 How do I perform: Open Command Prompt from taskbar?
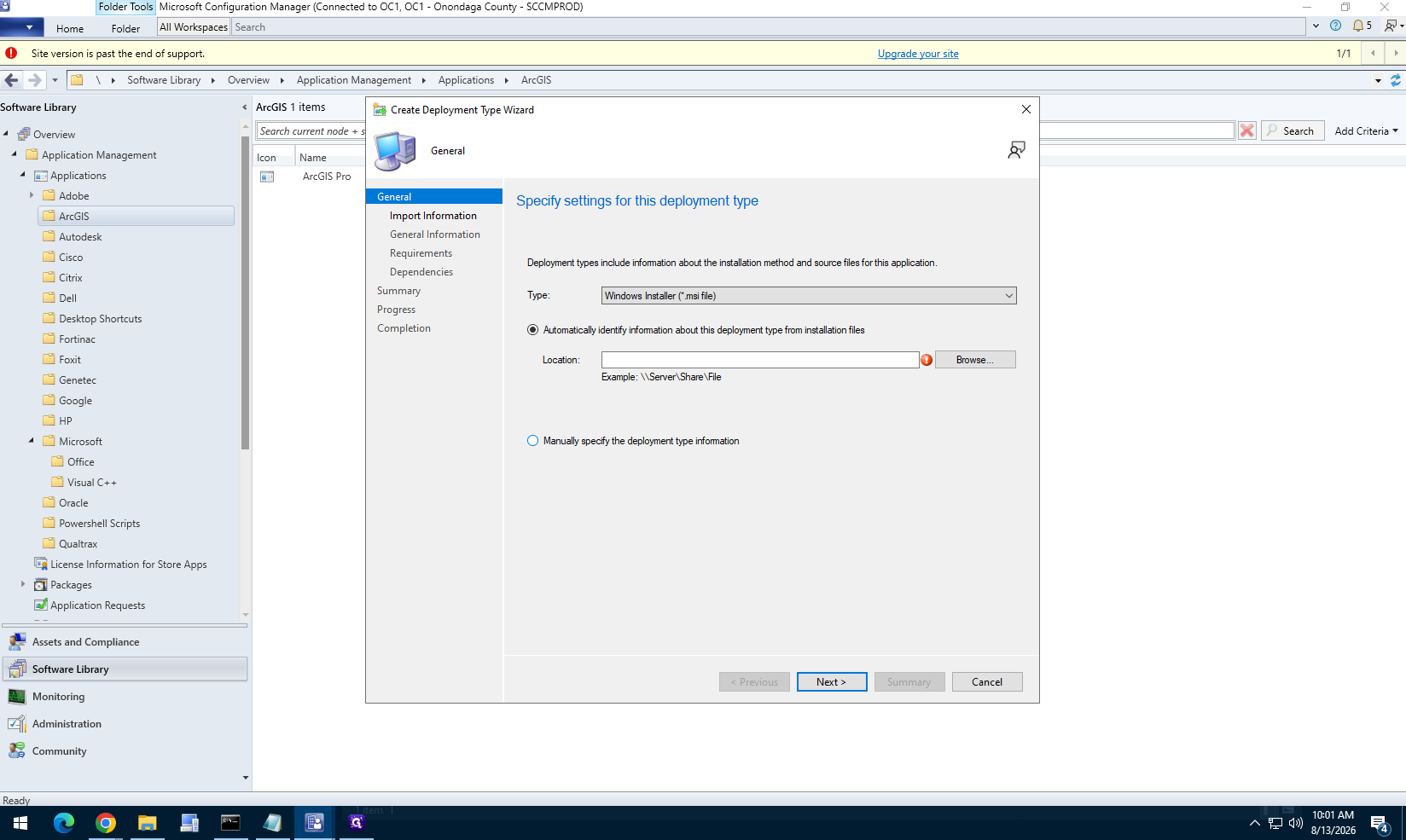231,823
